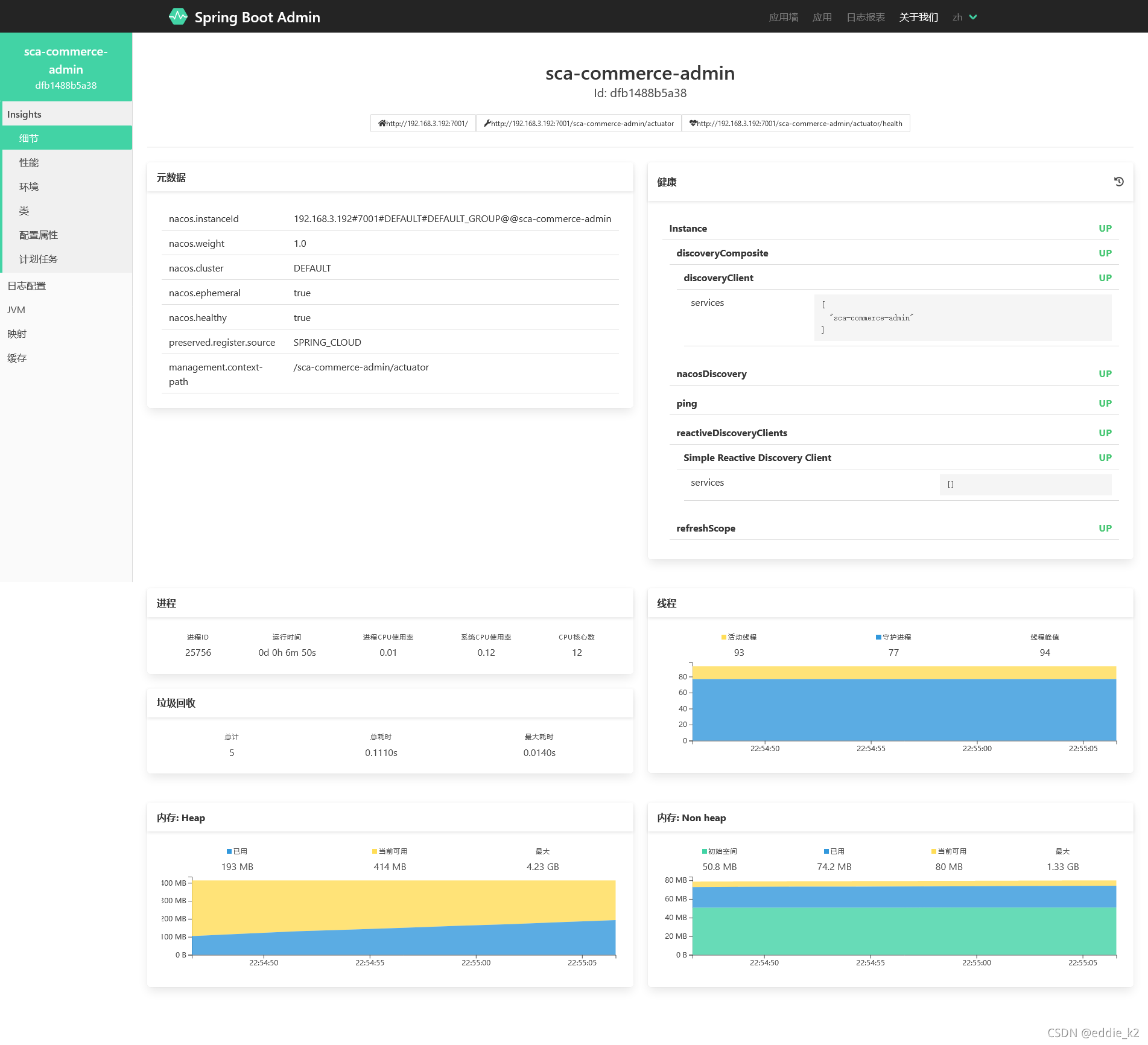
Task: Open the http://192.168.3.192:7001/ link
Action: click(423, 123)
